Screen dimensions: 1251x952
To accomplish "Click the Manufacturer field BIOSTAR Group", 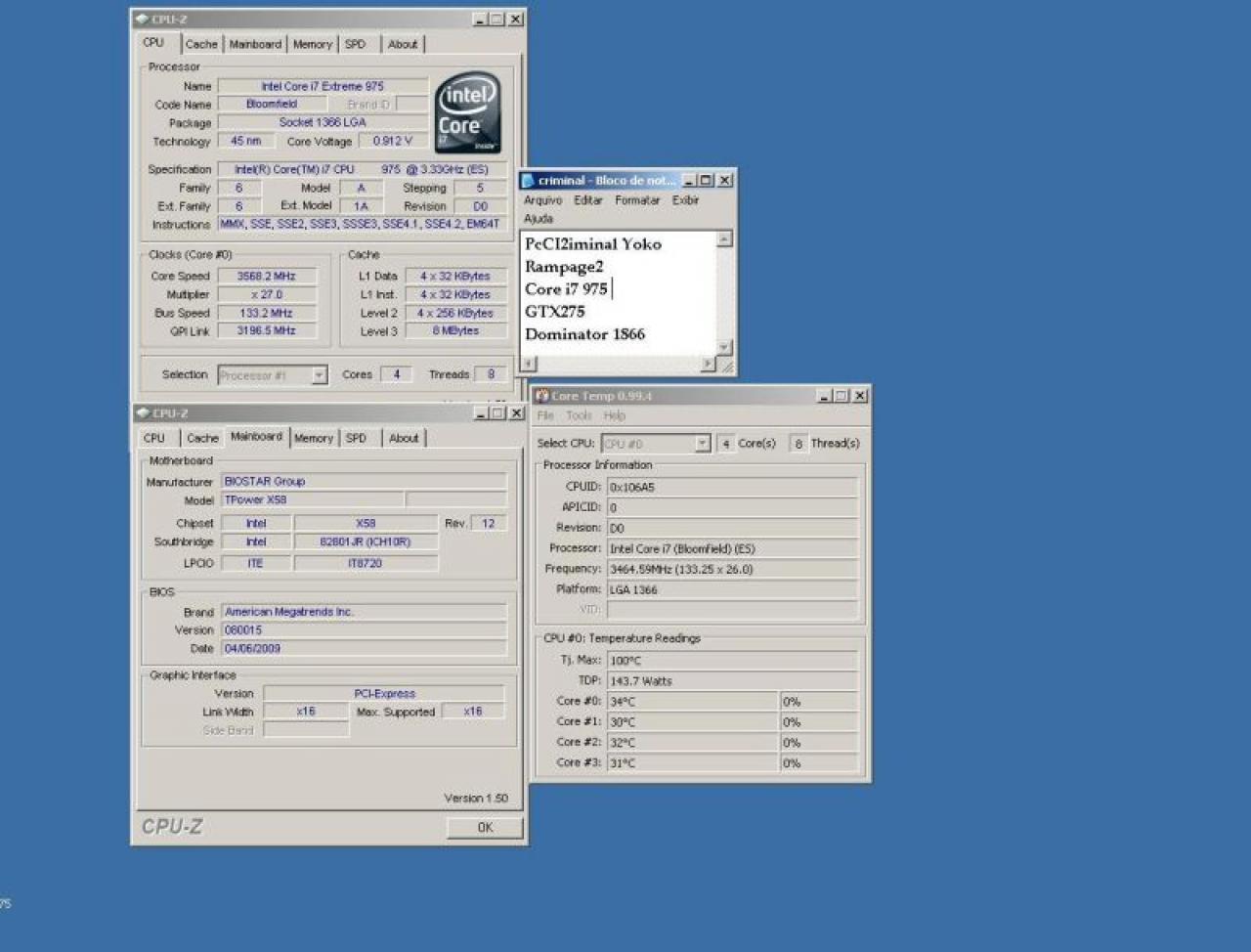I will [x=364, y=481].
